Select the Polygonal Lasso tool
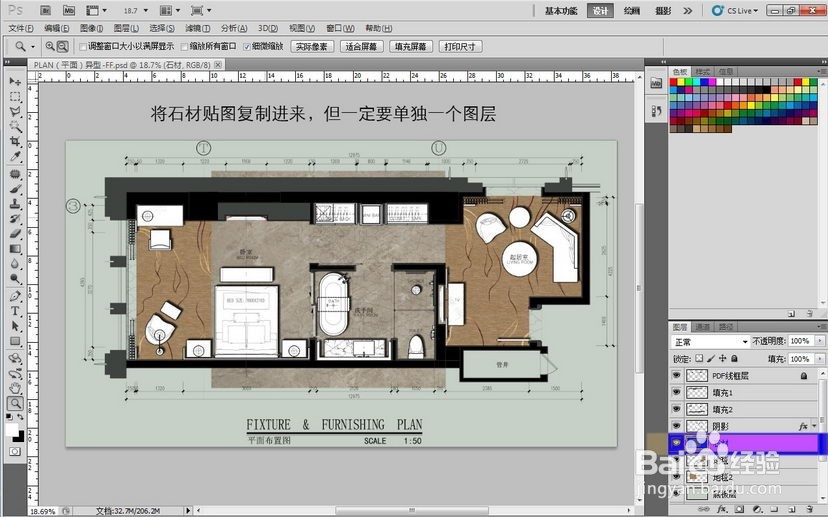The image size is (828, 517). [x=15, y=112]
